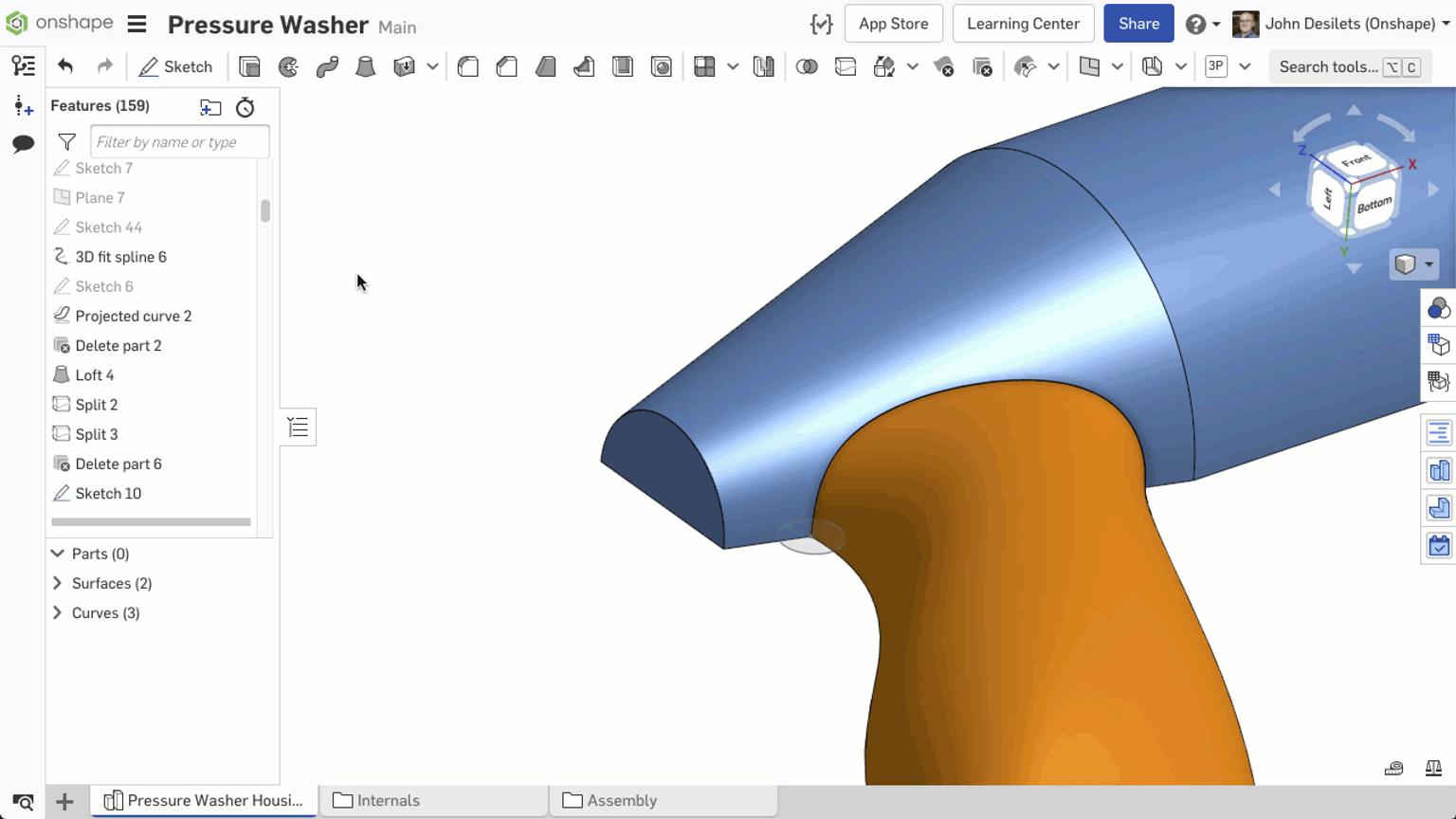Toggle perspective projection with the 3P control

(x=1216, y=66)
